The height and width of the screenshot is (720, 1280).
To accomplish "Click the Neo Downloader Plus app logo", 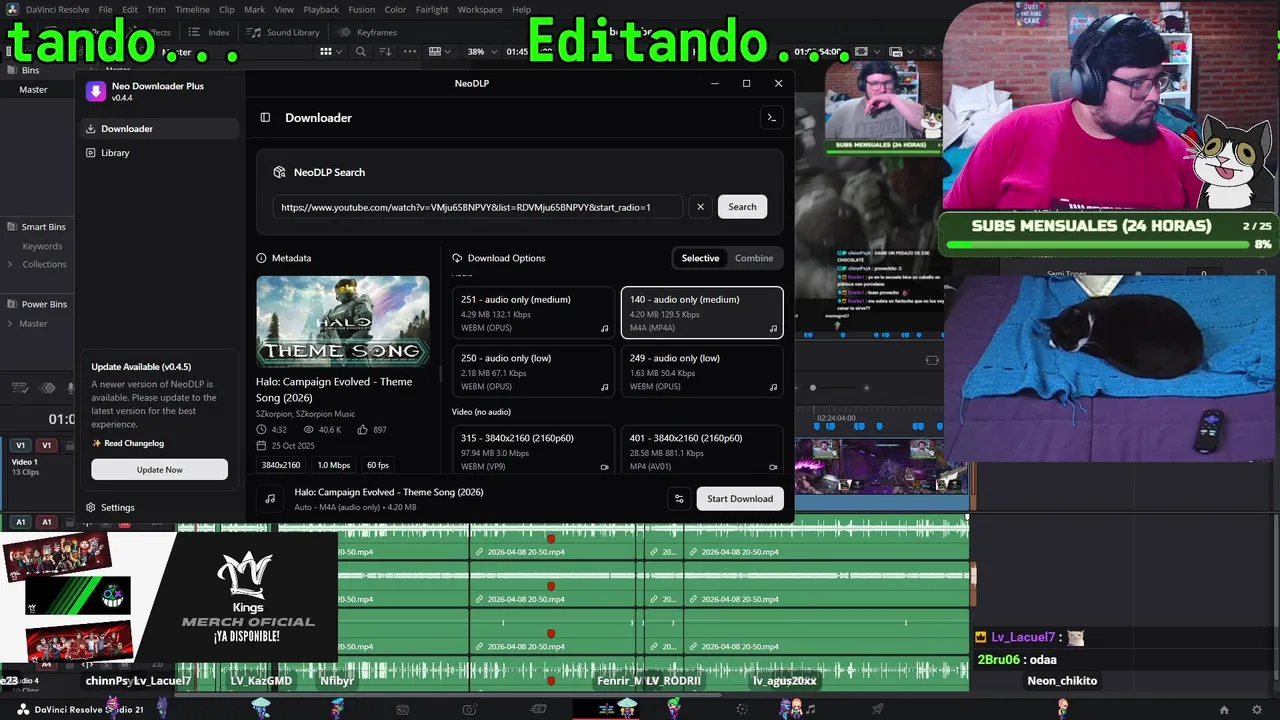I will point(95,91).
